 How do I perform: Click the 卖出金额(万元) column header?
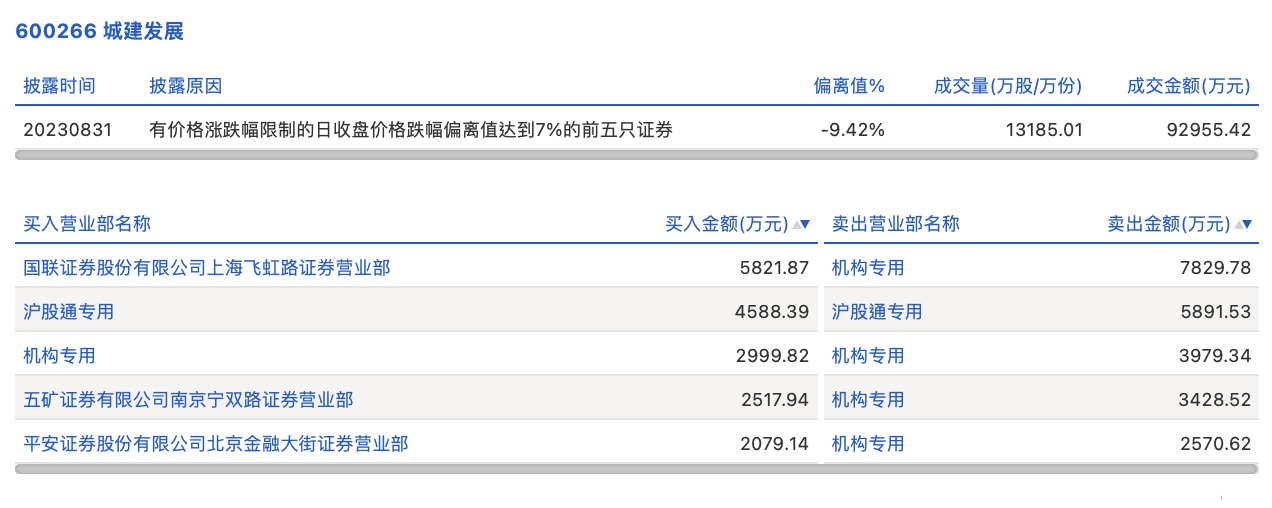tap(1168, 224)
